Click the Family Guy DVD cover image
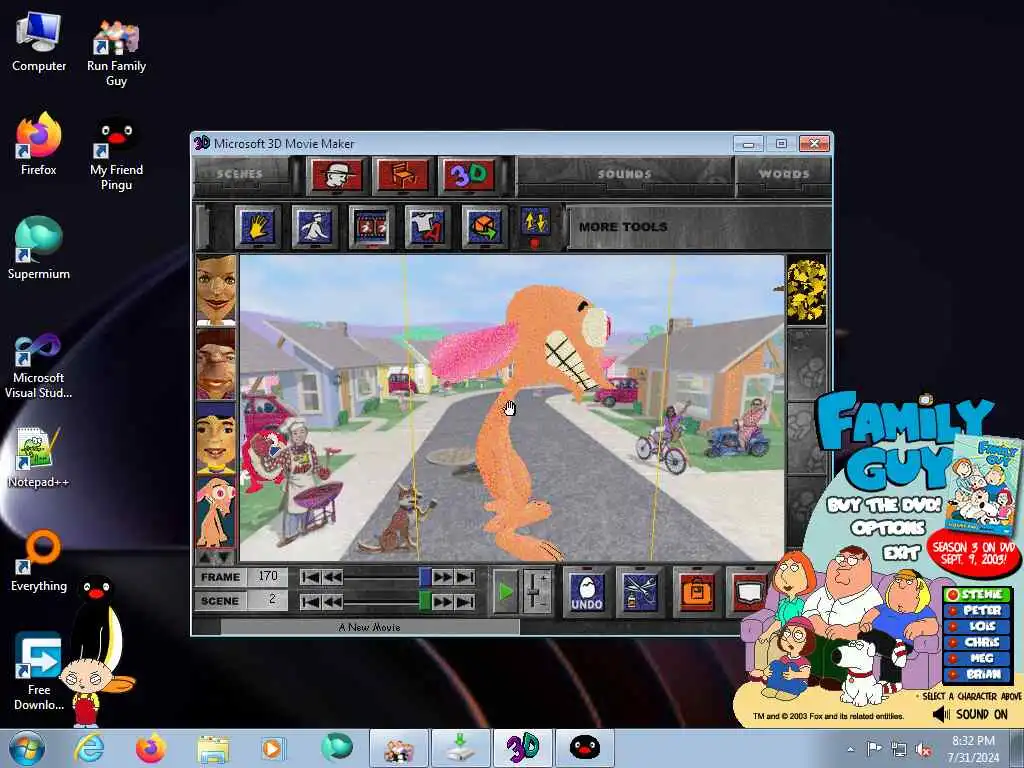 click(984, 485)
